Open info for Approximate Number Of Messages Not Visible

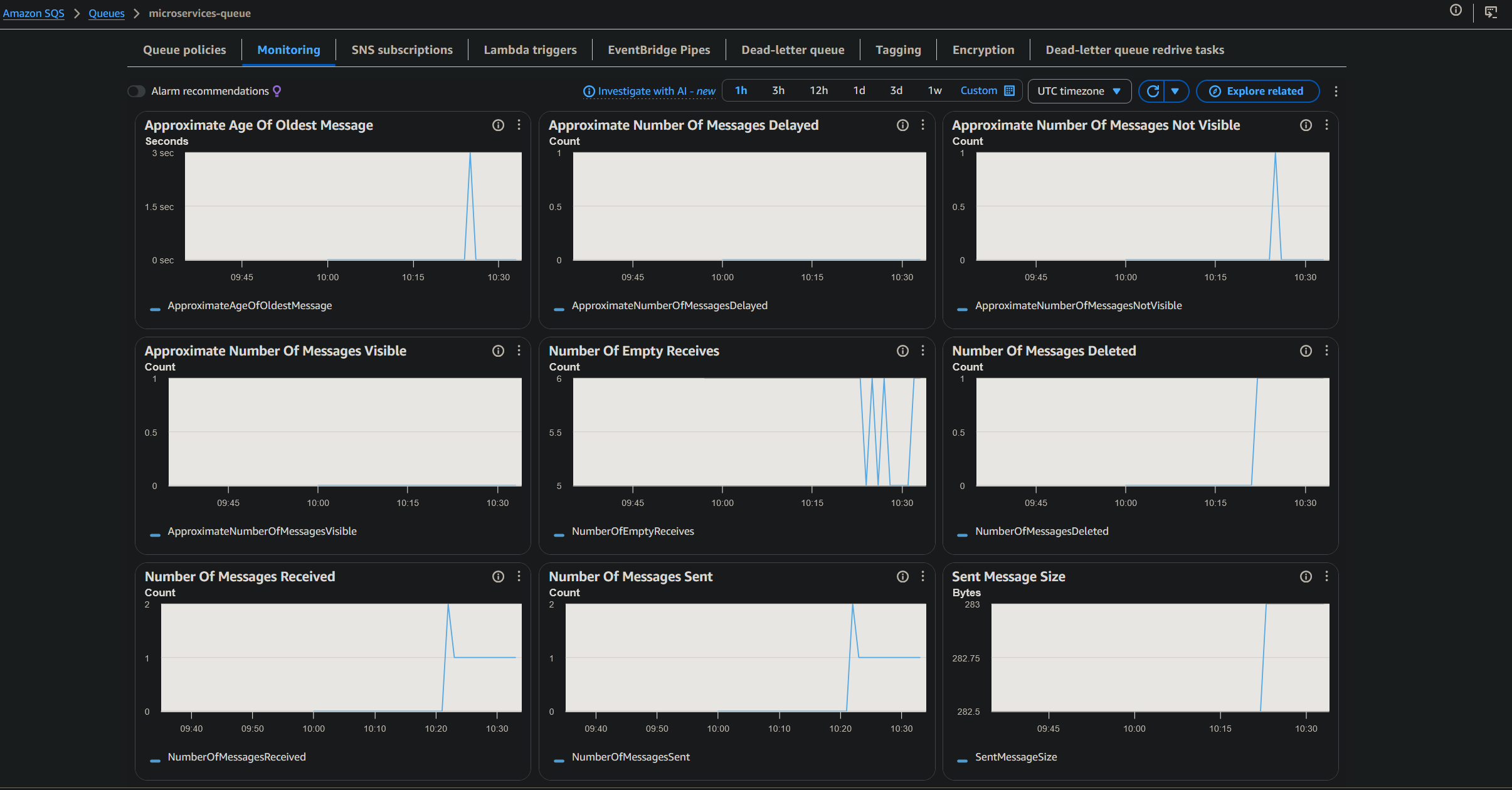pos(1306,125)
